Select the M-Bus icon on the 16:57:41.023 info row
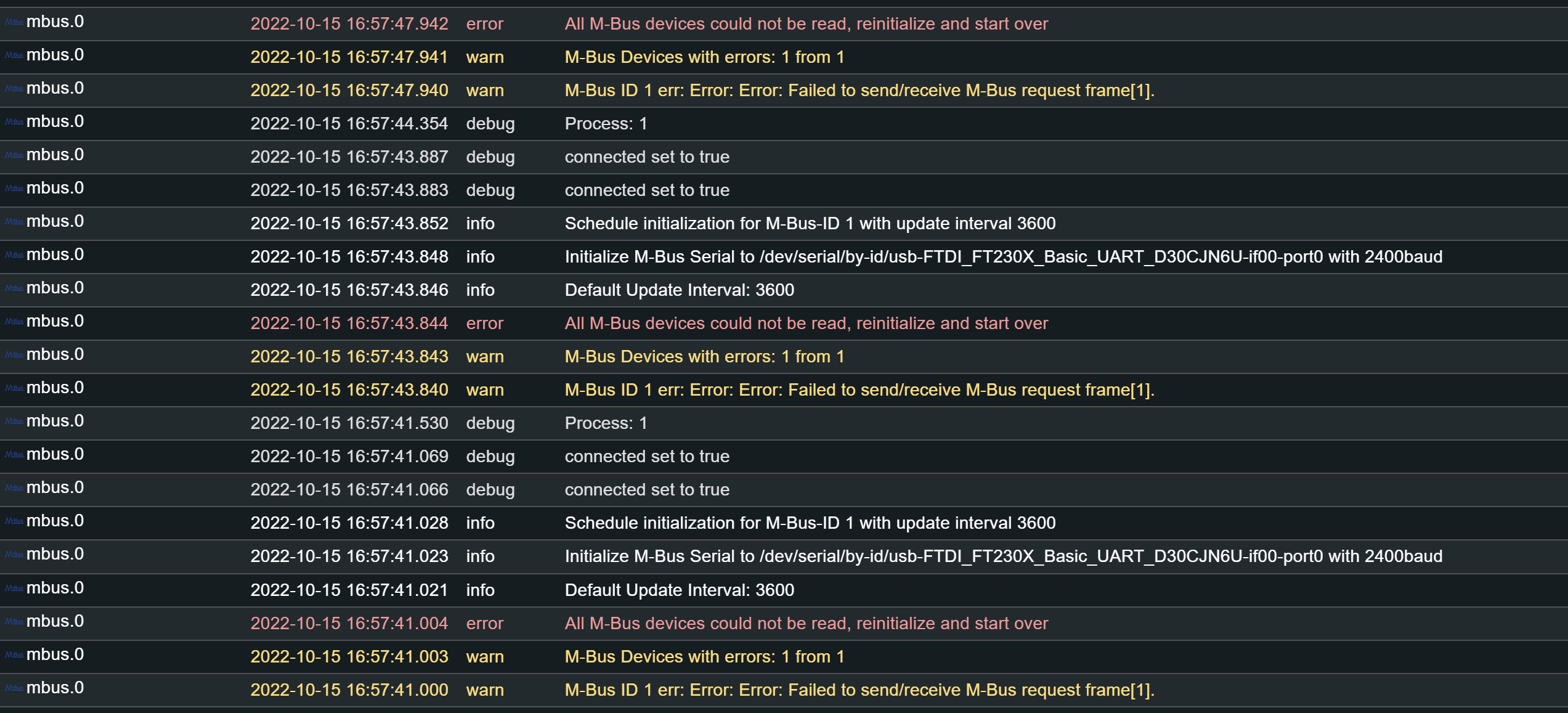Viewport: 1568px width, 713px height. (x=14, y=555)
